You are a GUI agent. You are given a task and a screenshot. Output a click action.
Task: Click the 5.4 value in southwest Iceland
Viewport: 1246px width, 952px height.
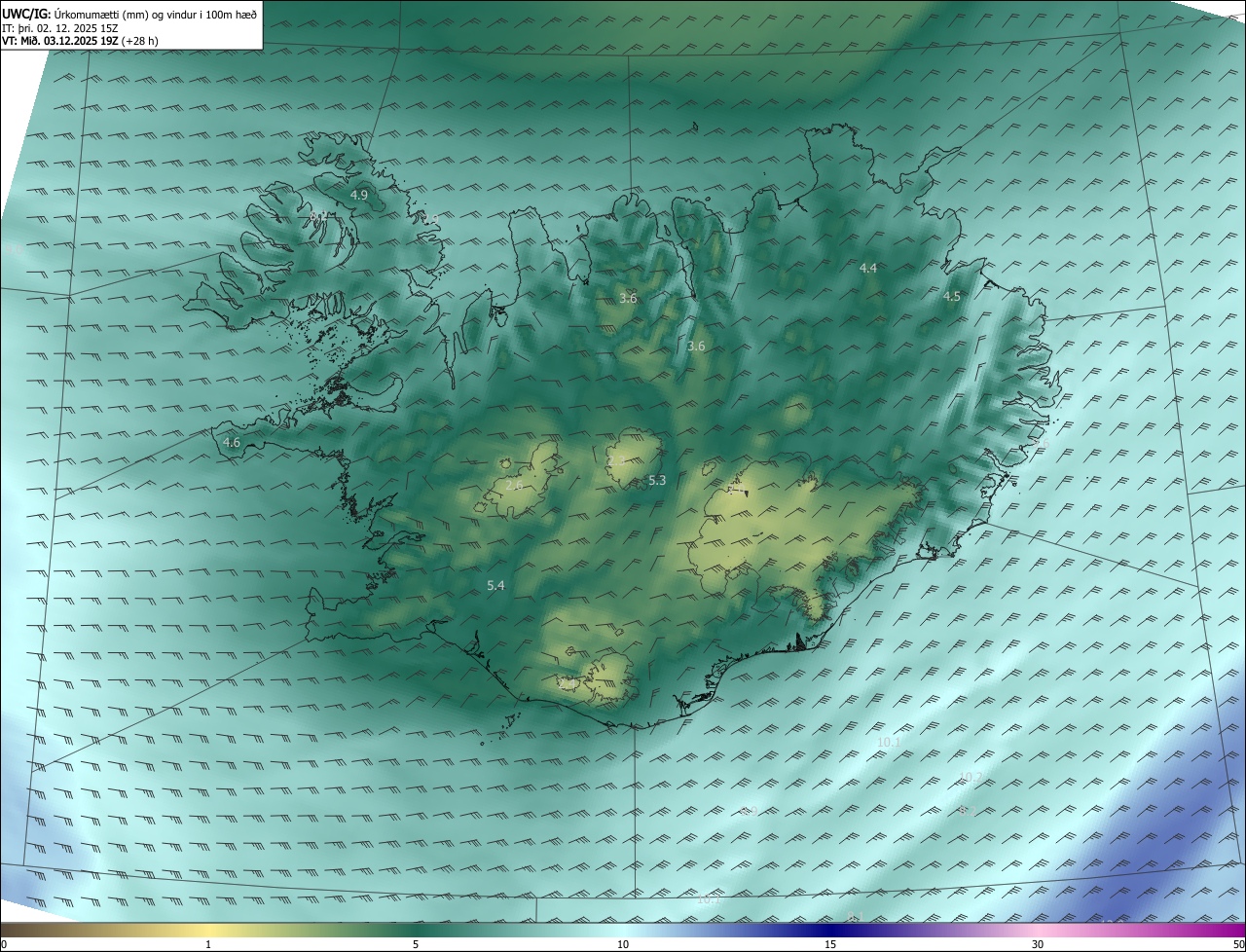click(x=495, y=585)
